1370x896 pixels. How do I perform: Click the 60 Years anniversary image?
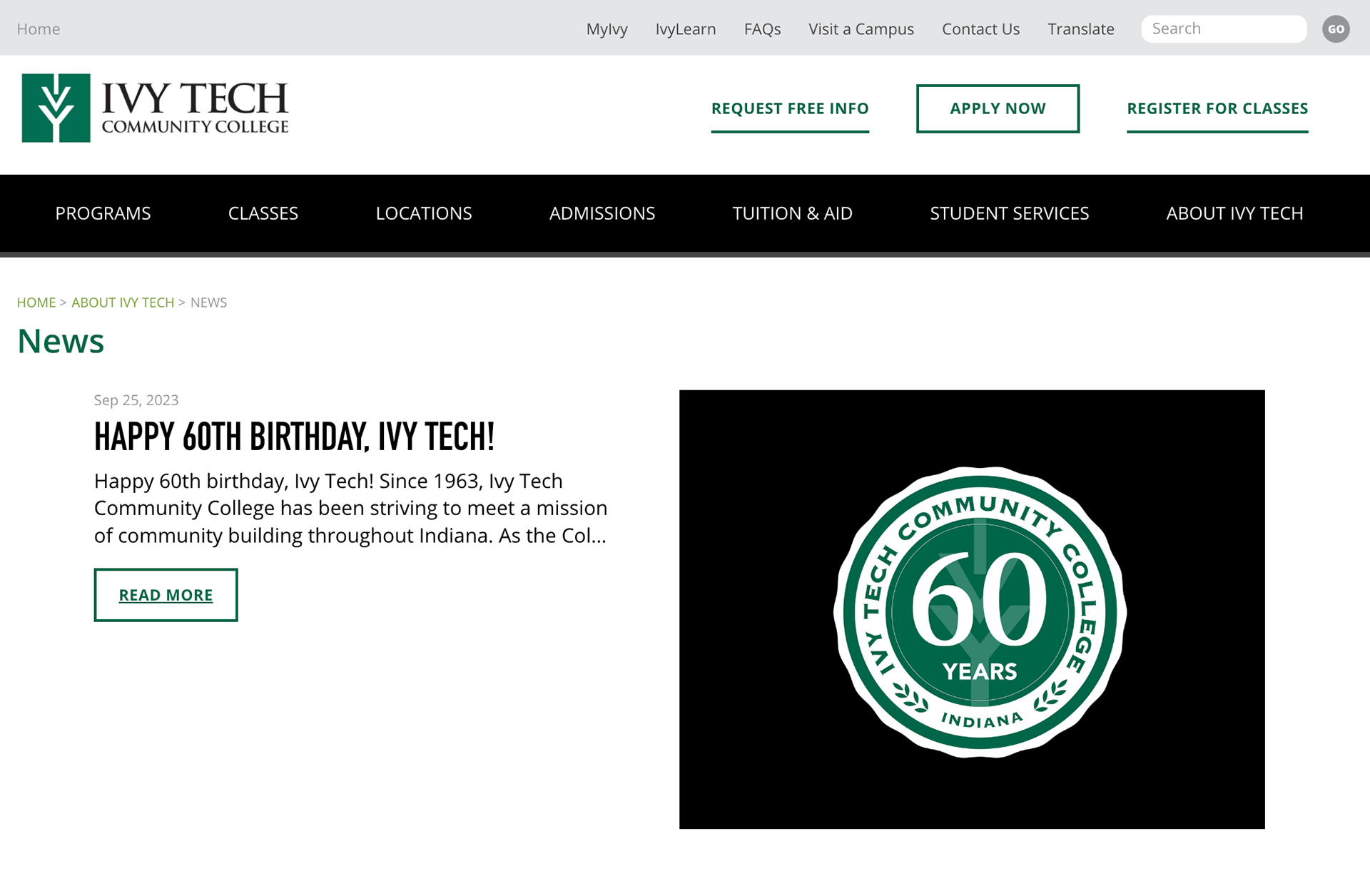(x=971, y=609)
